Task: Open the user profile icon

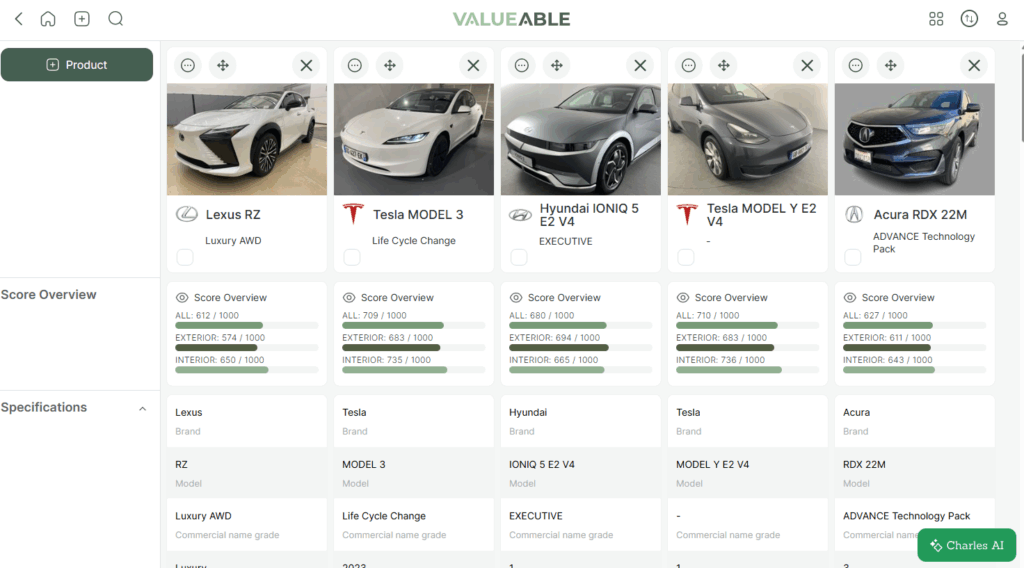Action: tap(1002, 19)
